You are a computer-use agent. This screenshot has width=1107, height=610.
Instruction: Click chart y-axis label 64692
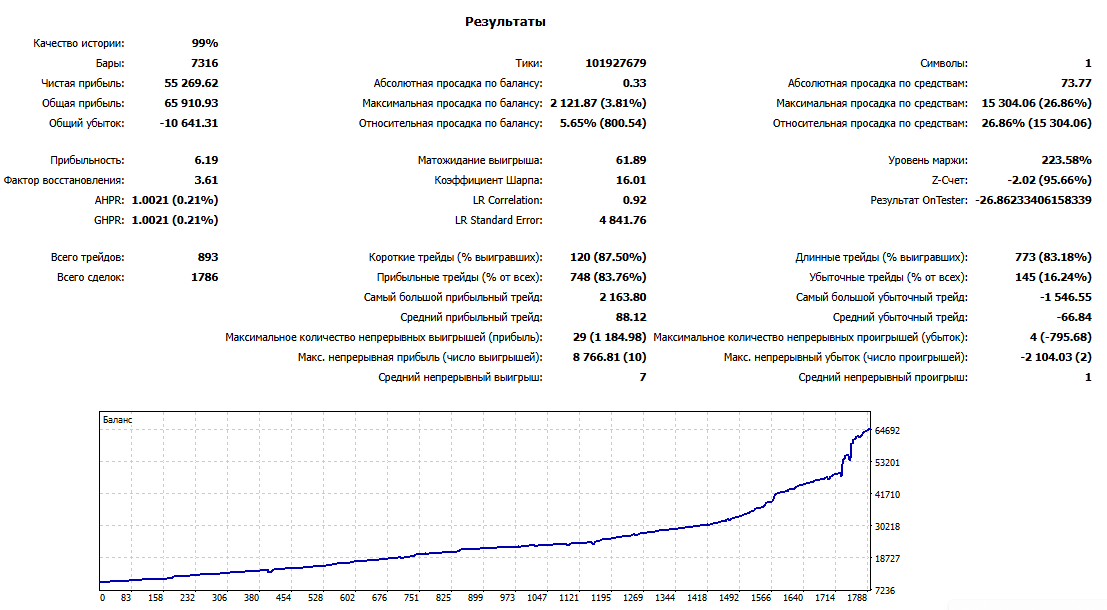click(x=887, y=431)
